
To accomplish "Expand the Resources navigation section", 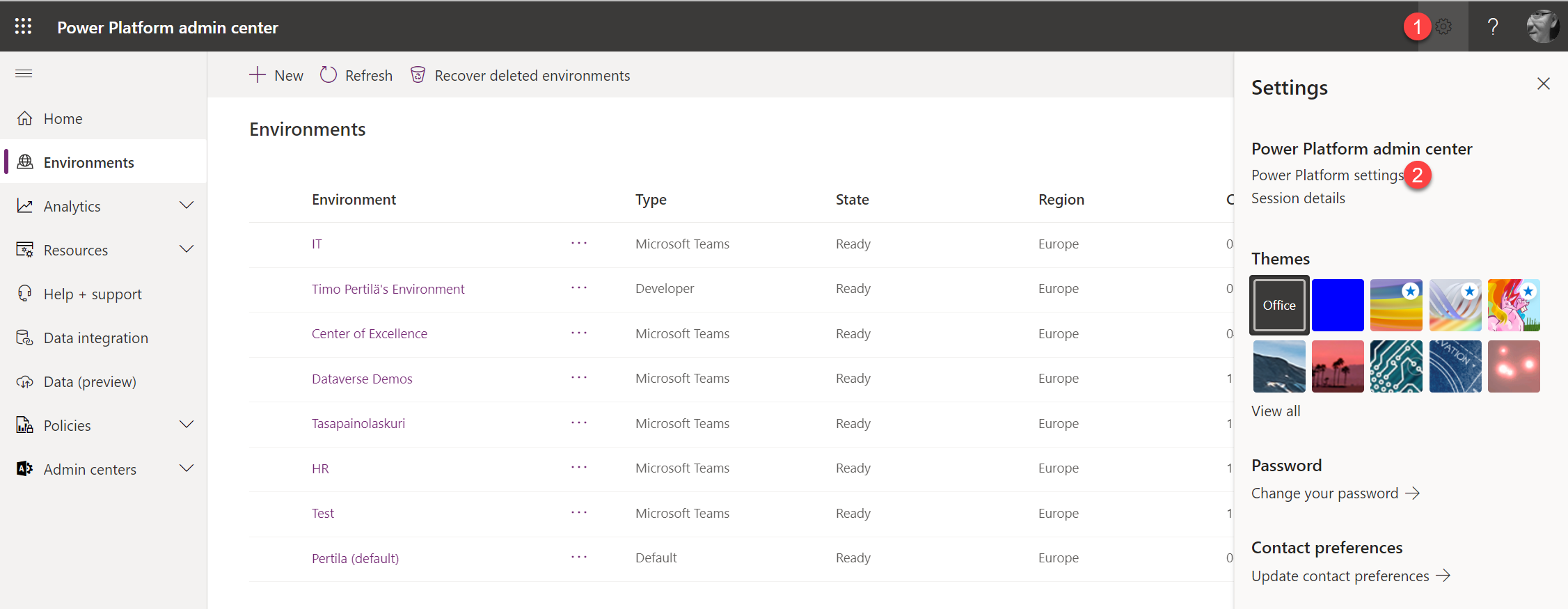I will click(x=187, y=250).
